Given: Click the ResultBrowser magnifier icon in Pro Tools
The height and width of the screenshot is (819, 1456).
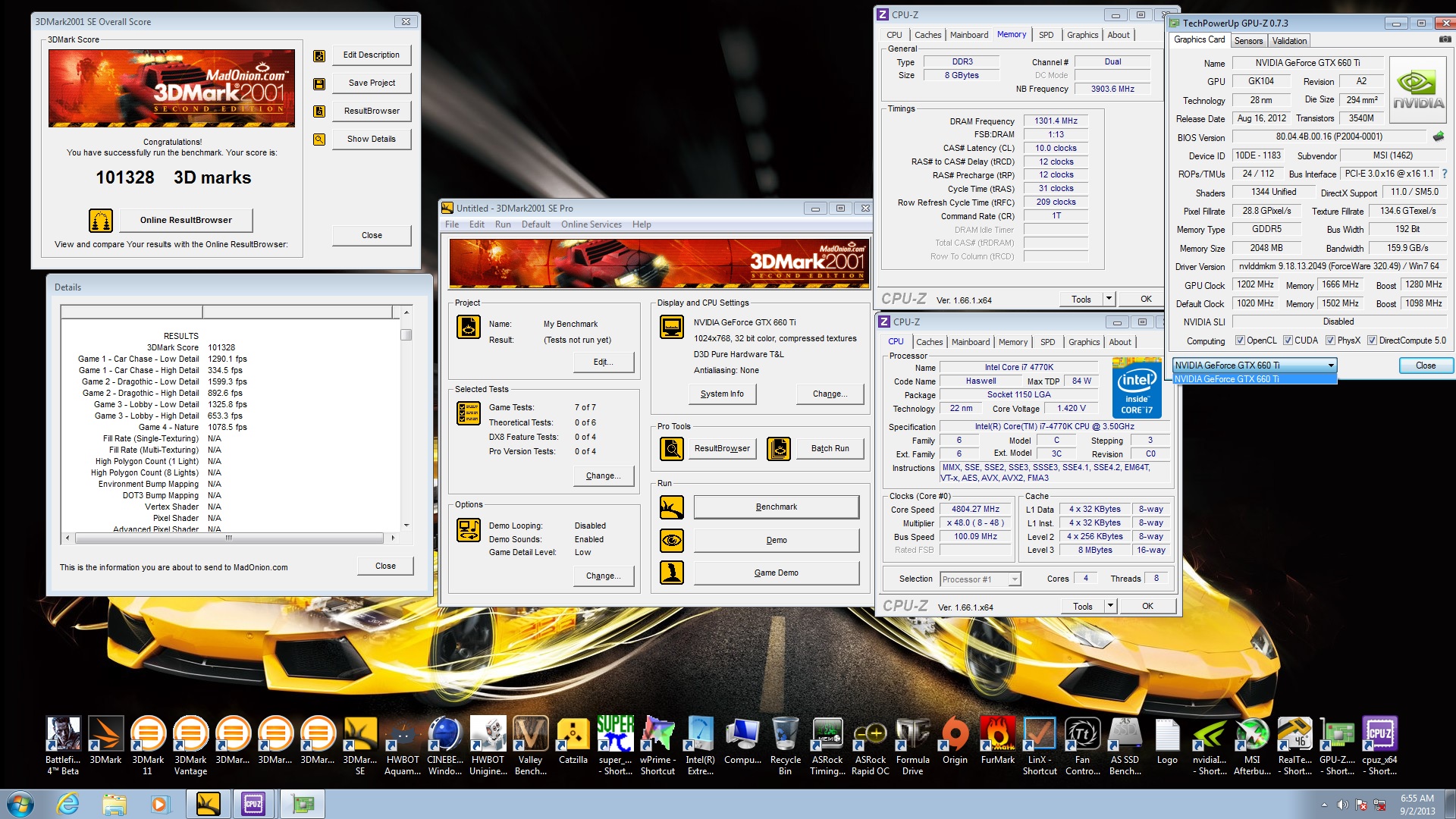Looking at the screenshot, I should point(671,449).
